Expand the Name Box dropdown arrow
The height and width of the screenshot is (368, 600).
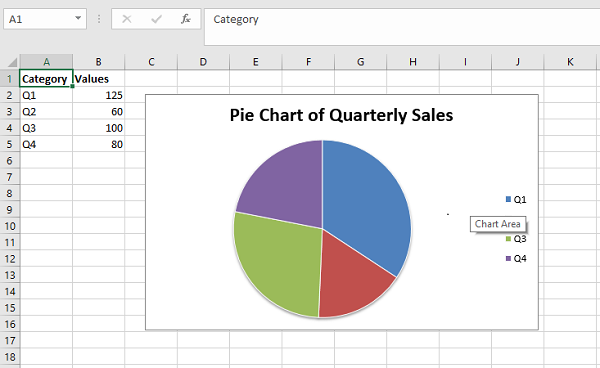tap(78, 18)
